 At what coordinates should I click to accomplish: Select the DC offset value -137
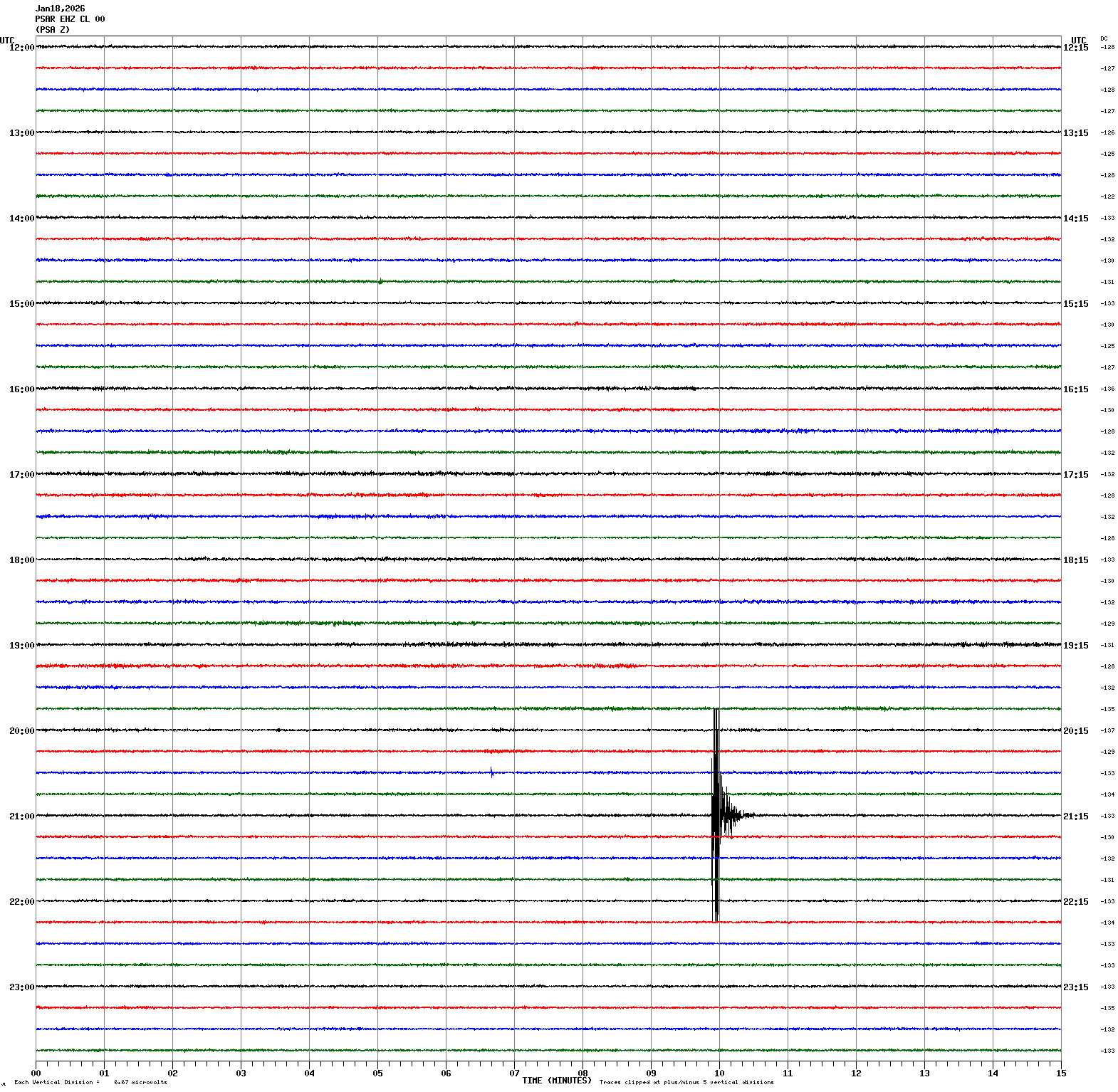[1108, 730]
